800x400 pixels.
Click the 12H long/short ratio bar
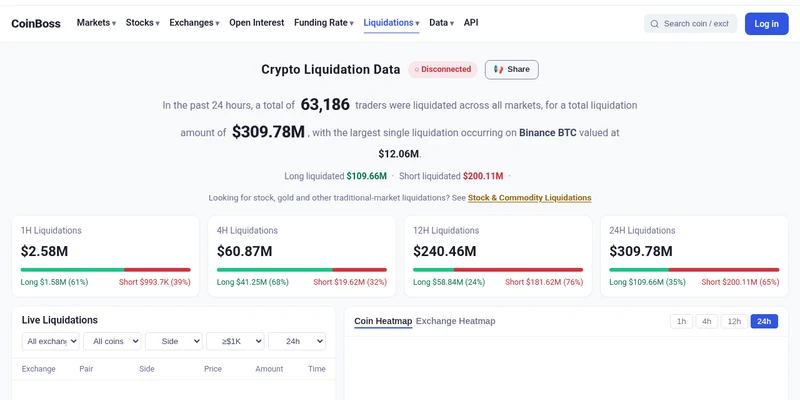point(498,270)
